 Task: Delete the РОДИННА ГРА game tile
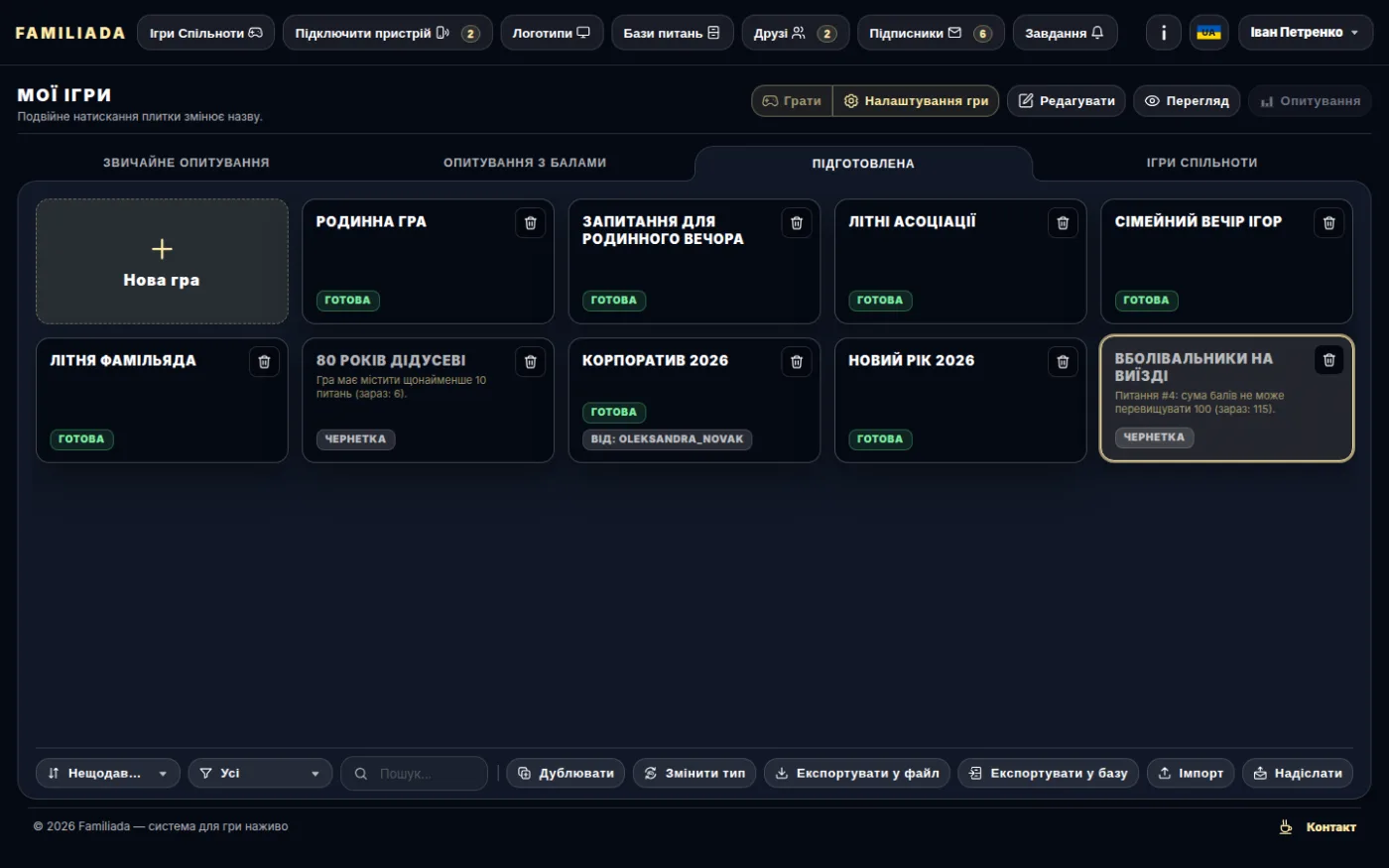tap(531, 223)
